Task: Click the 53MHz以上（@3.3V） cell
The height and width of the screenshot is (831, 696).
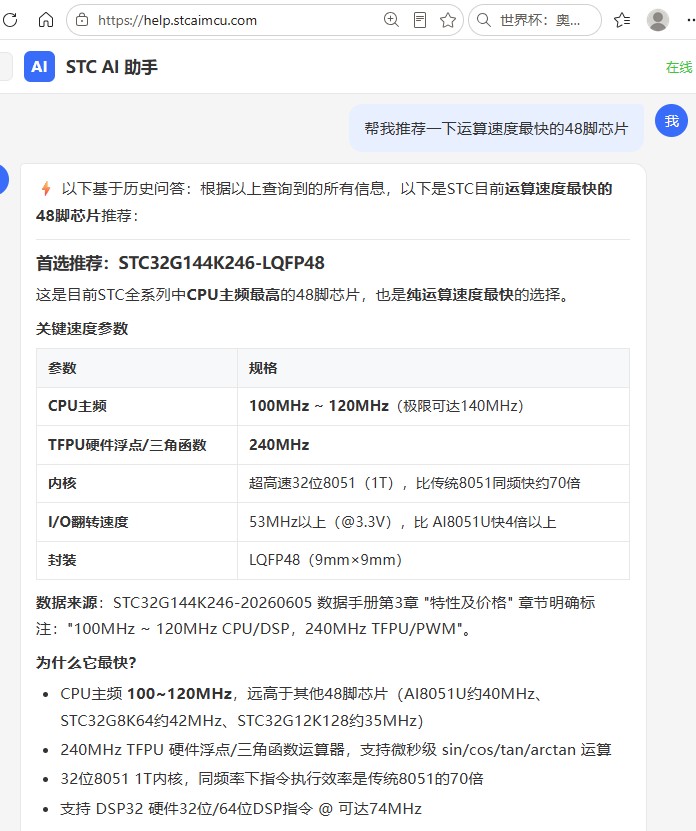Action: tap(433, 522)
